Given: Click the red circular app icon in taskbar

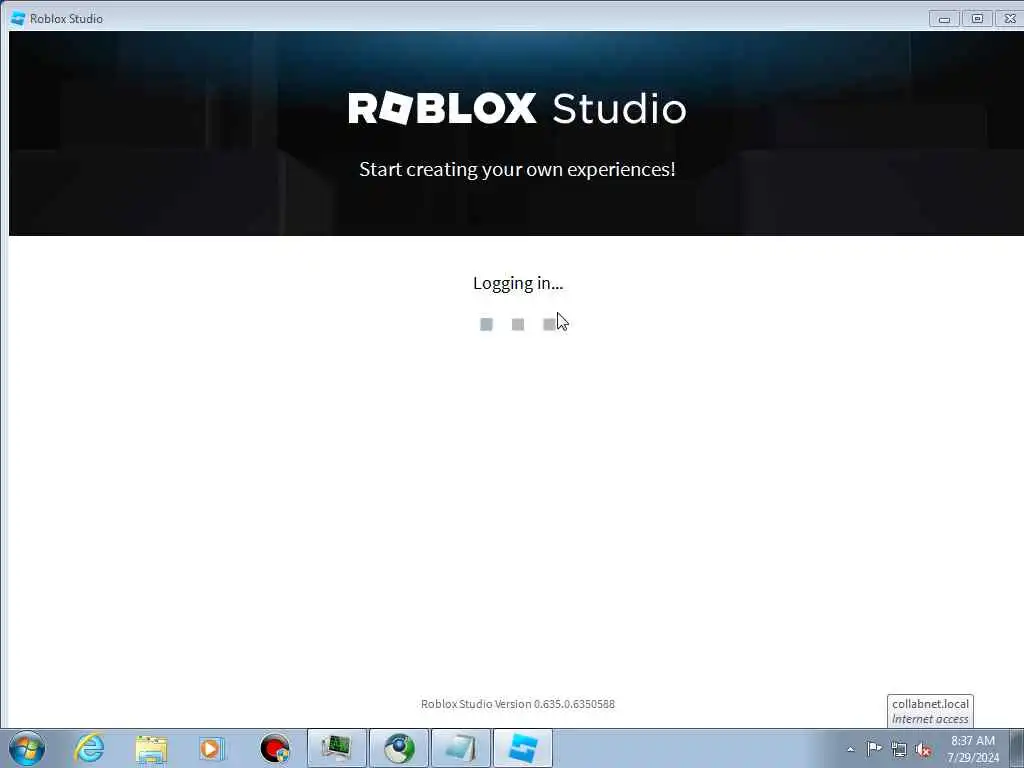Looking at the screenshot, I should (275, 748).
